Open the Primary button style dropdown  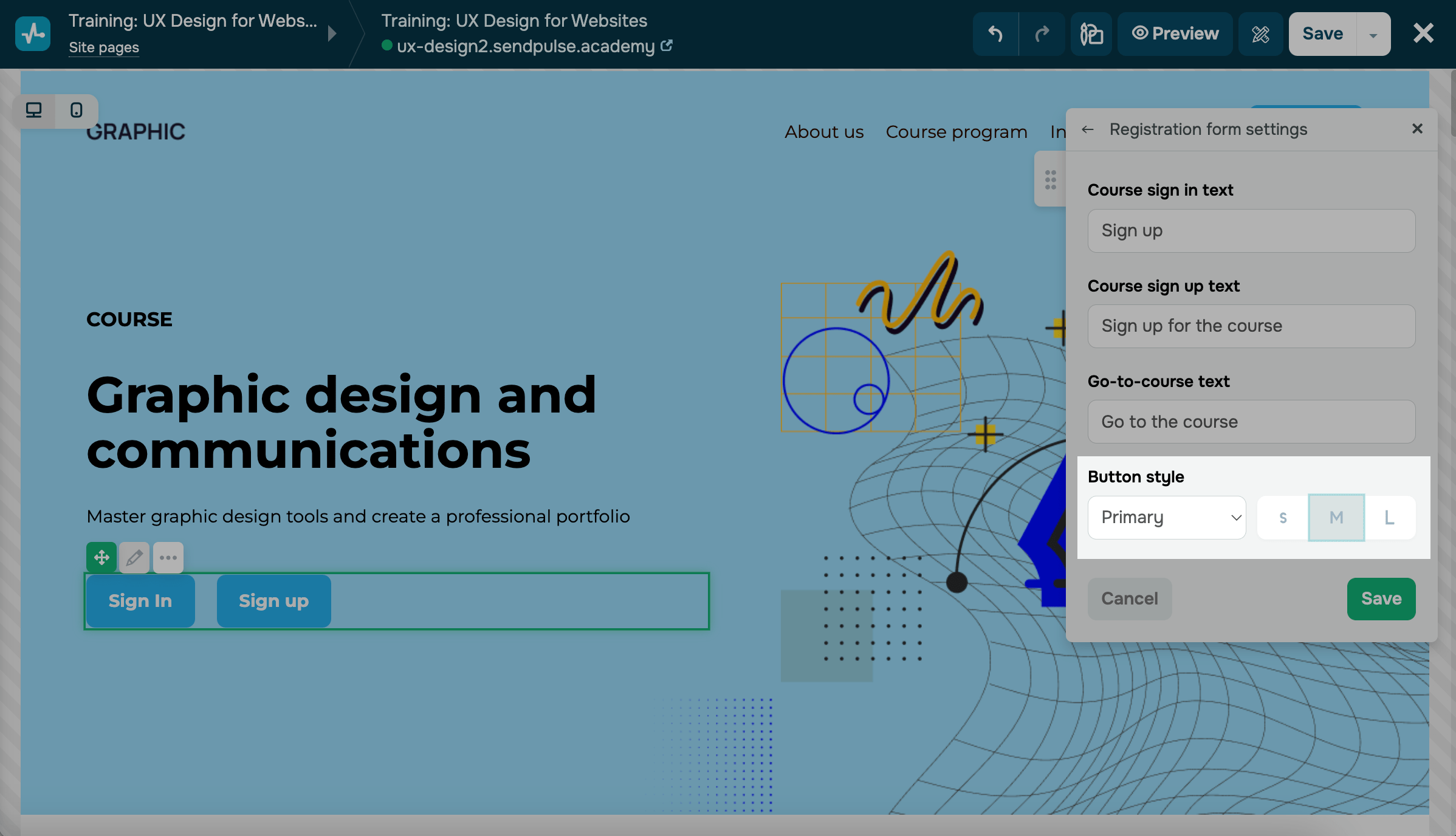[1167, 518]
